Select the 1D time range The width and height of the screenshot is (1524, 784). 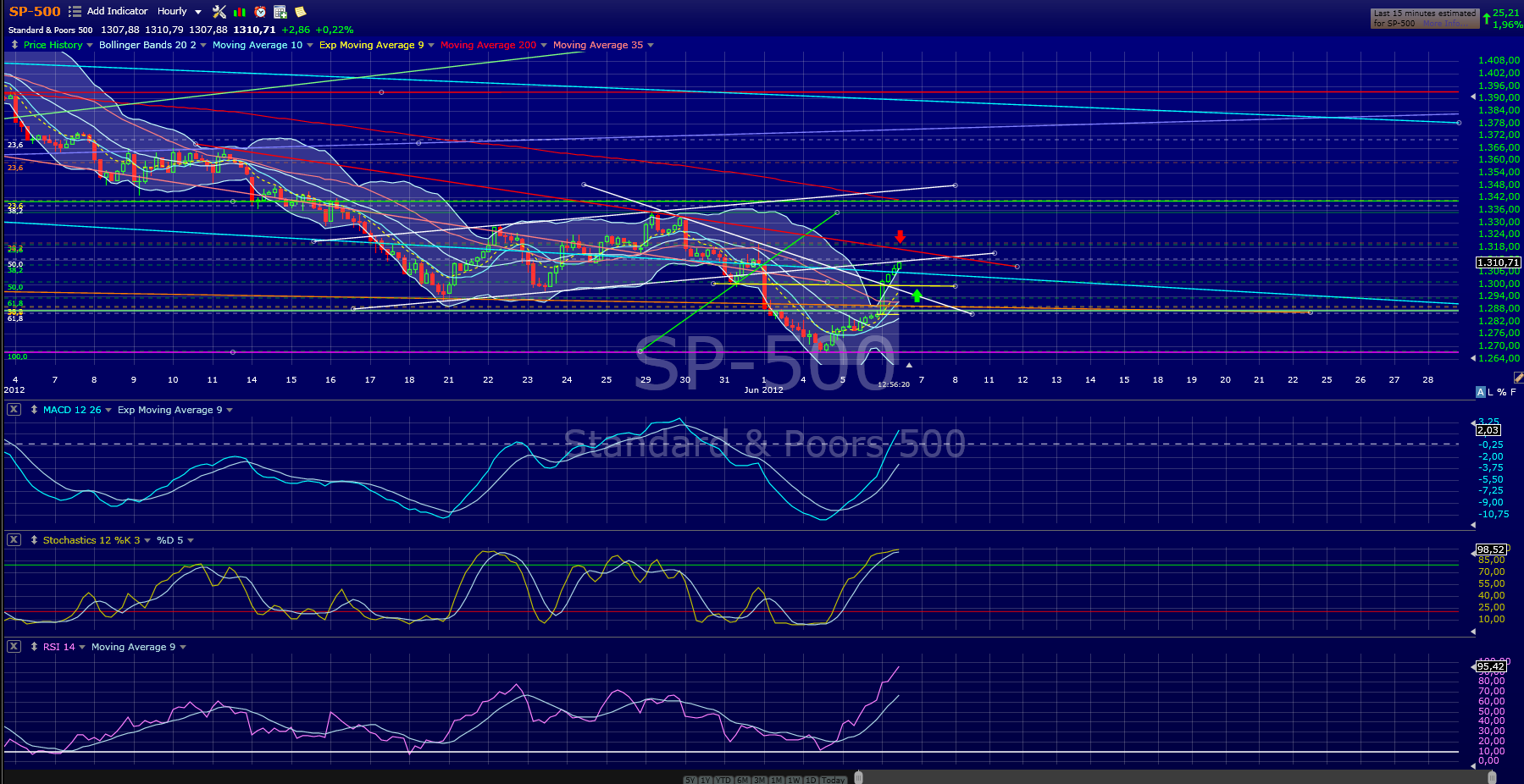click(811, 780)
